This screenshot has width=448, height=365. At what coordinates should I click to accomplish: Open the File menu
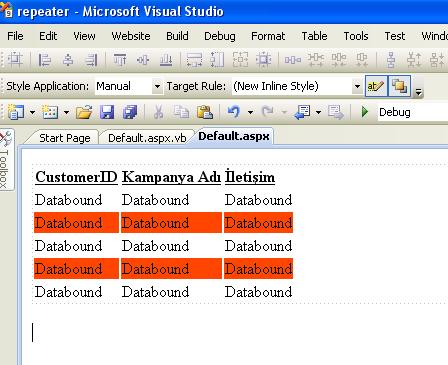(x=15, y=36)
